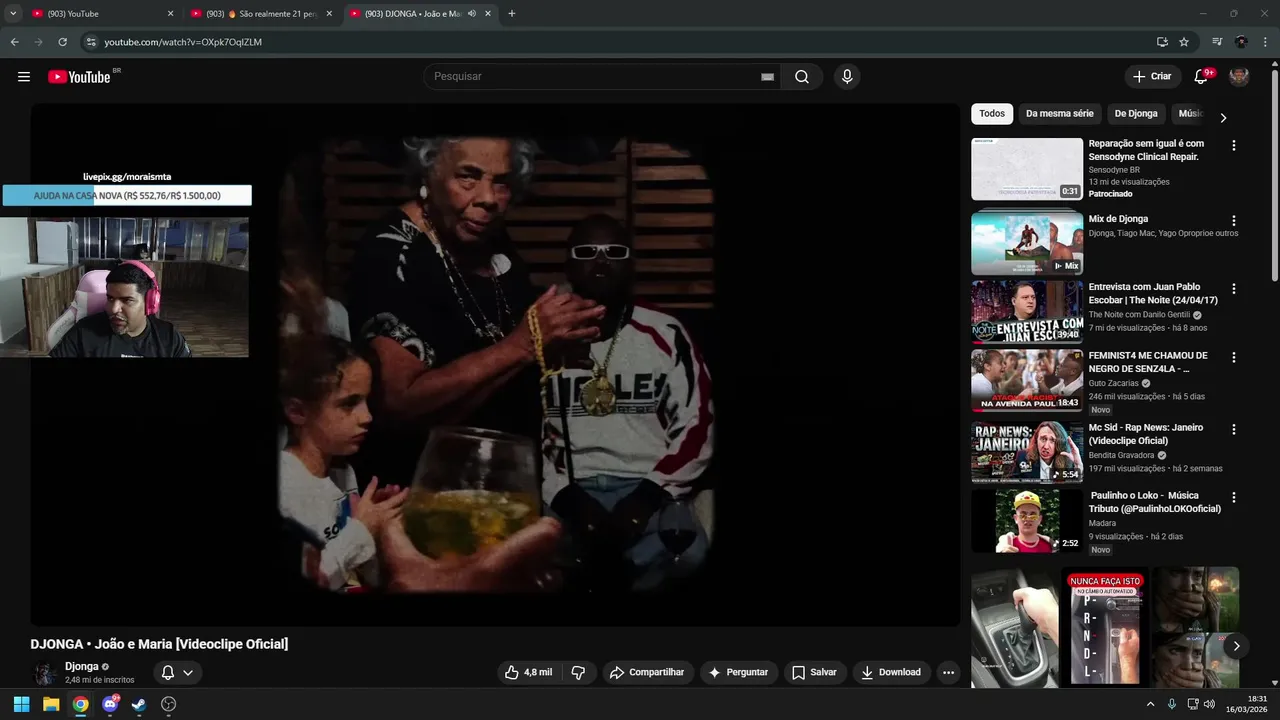Reload the page in Chrome
The image size is (1280, 720).
point(62,42)
